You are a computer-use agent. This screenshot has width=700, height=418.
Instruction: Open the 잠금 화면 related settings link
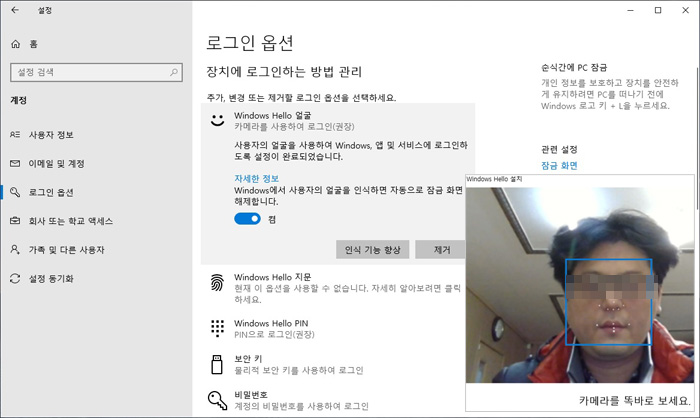pyautogui.click(x=559, y=166)
